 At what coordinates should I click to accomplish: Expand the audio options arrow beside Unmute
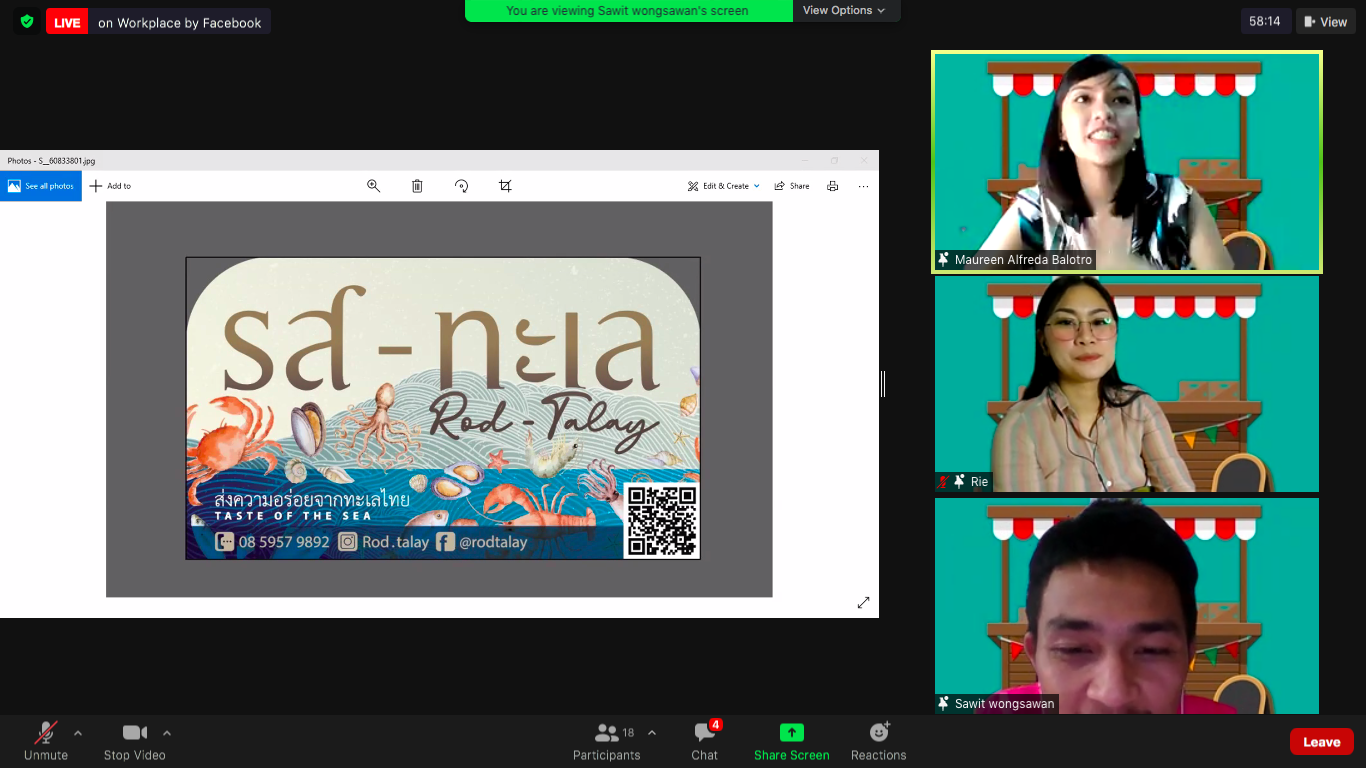(x=78, y=732)
